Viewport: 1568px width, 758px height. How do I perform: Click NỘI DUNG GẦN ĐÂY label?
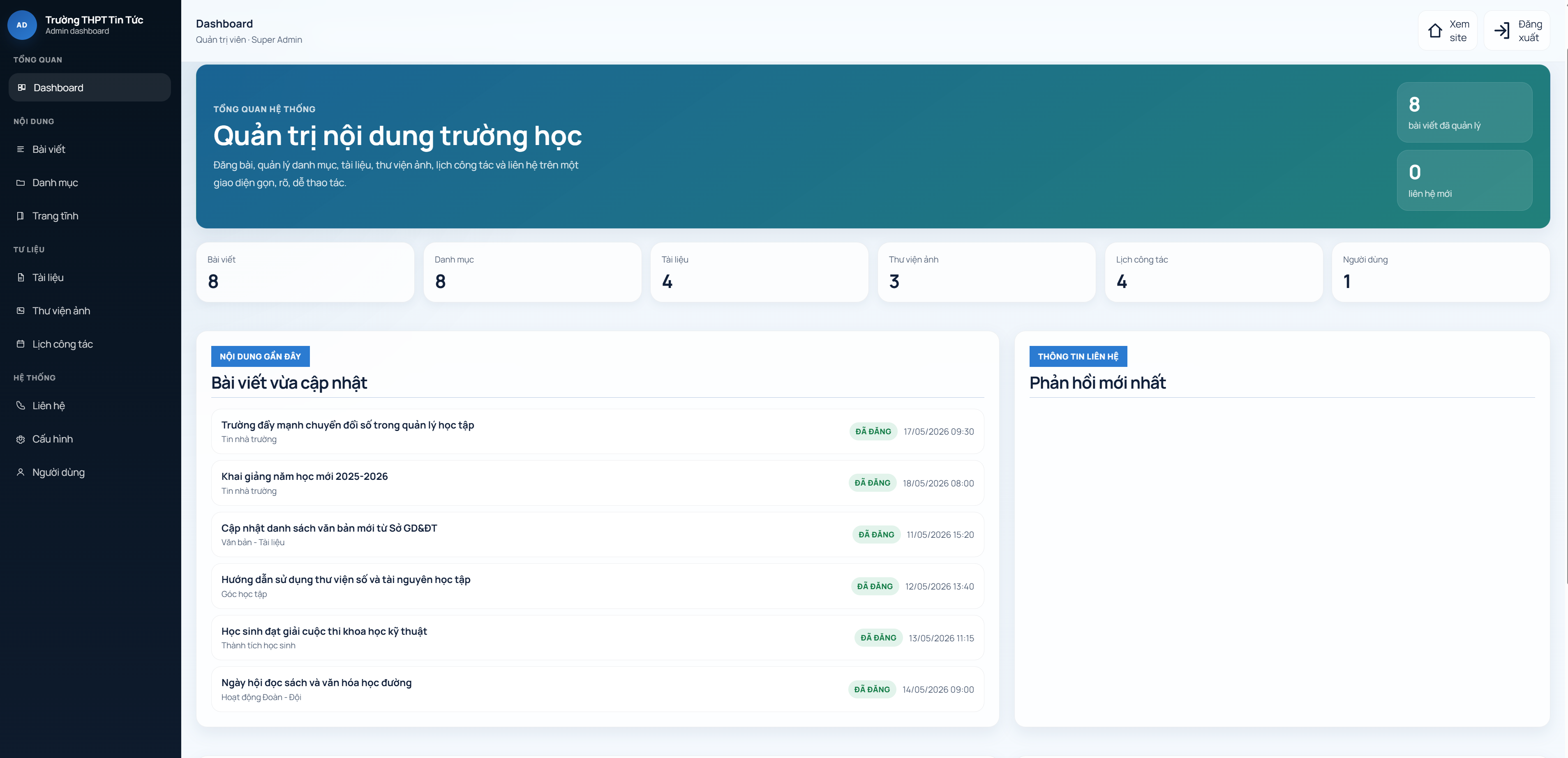point(261,357)
